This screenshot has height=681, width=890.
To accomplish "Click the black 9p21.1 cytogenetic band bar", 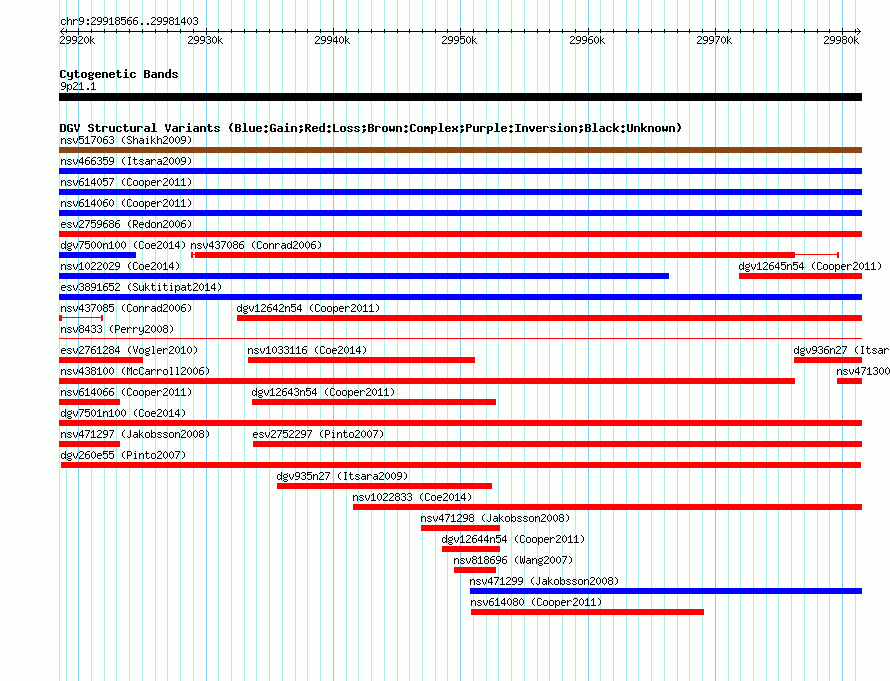I will click(460, 97).
